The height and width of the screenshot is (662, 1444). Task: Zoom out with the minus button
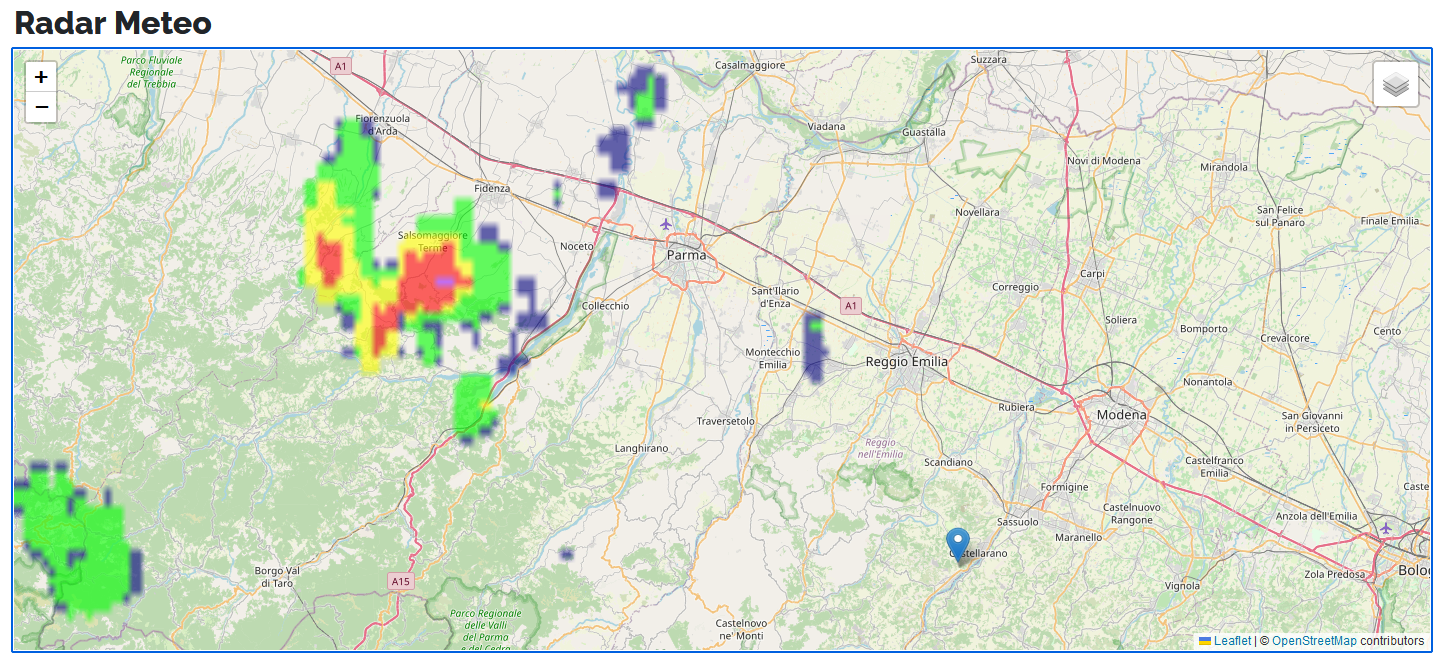[x=41, y=107]
